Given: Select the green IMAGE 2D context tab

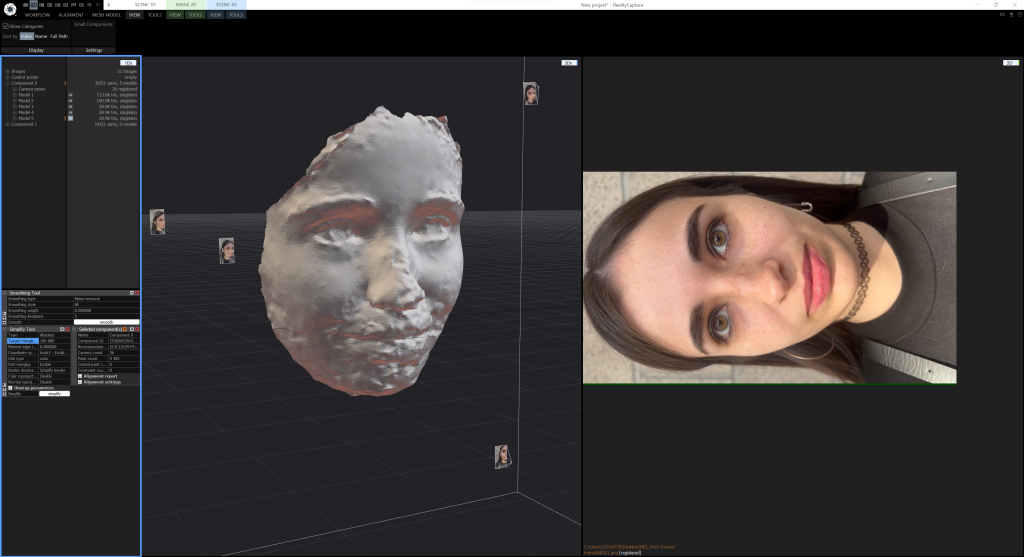Looking at the screenshot, I should tap(185, 5).
